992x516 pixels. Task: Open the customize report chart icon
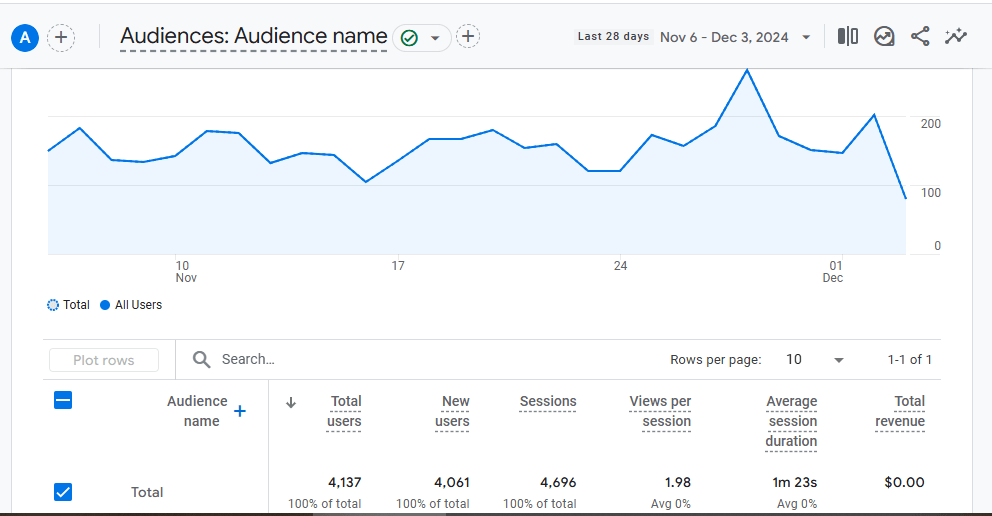coord(884,37)
